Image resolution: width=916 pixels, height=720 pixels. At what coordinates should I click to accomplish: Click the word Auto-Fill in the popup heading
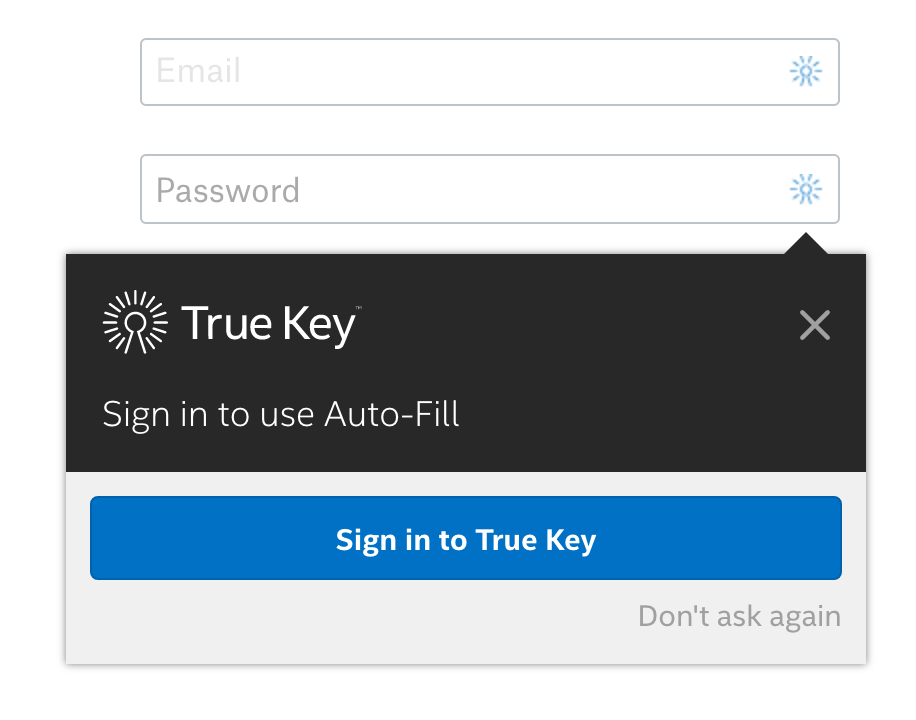(x=392, y=414)
